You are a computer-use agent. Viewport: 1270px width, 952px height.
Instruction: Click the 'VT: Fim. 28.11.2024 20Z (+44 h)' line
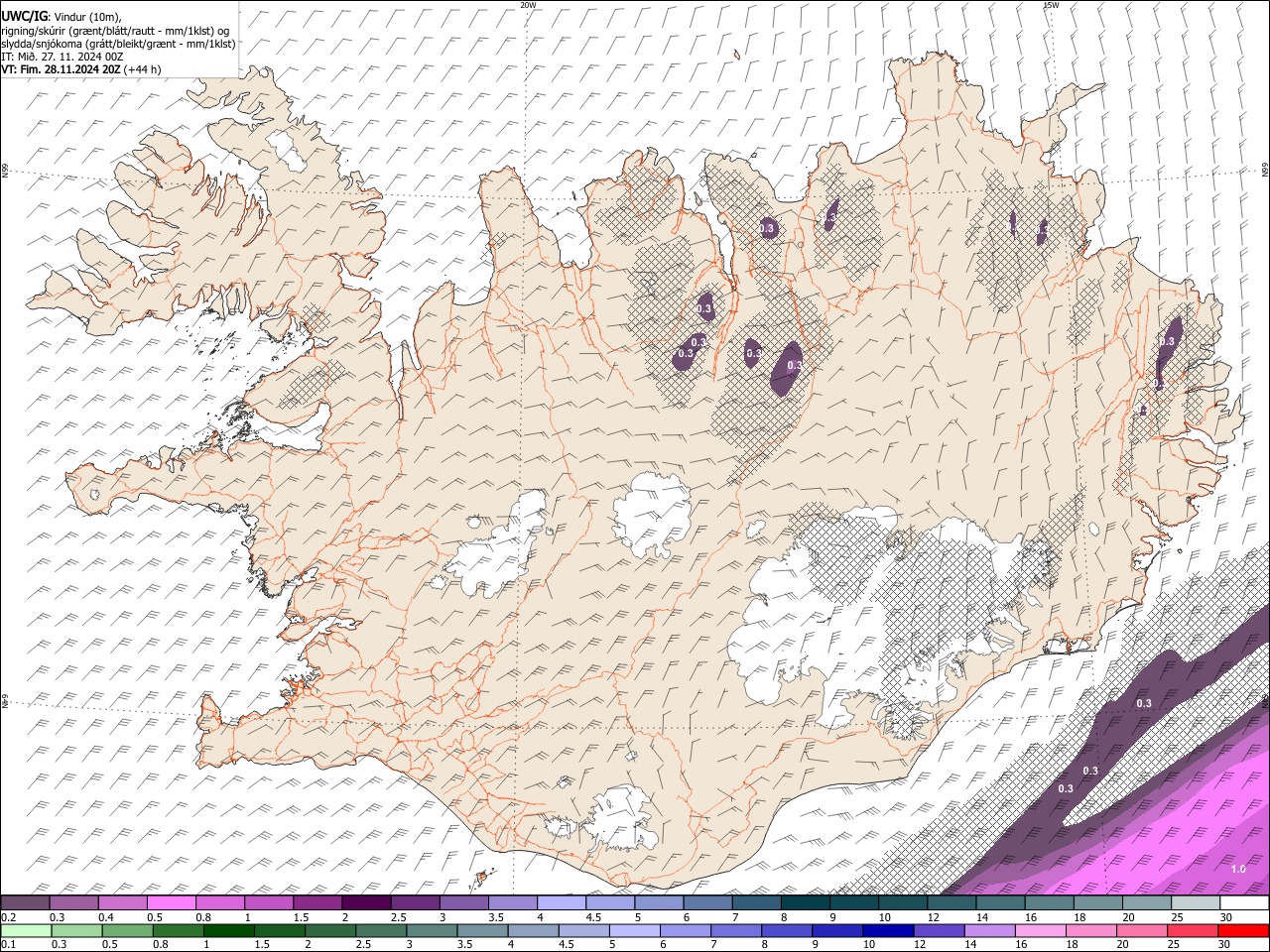coord(81,69)
